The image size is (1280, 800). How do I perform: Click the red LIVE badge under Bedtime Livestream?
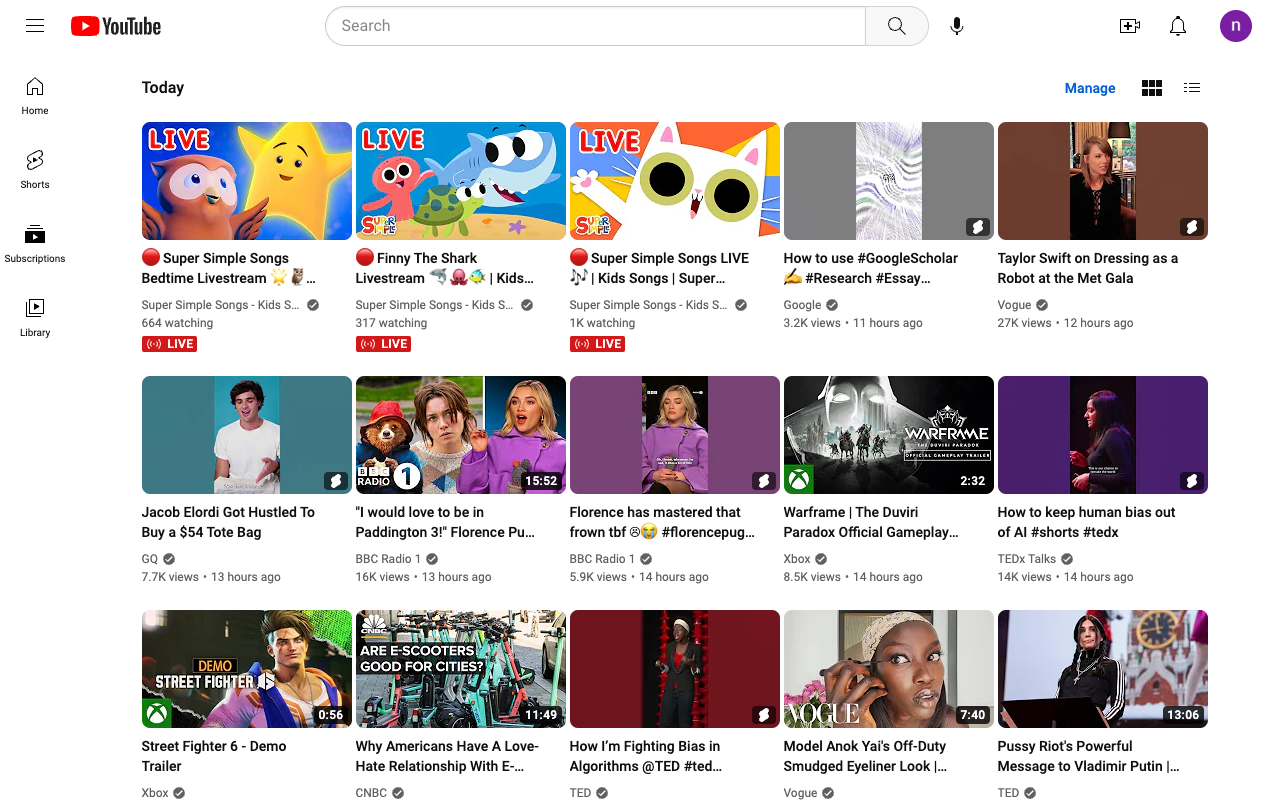pos(169,344)
